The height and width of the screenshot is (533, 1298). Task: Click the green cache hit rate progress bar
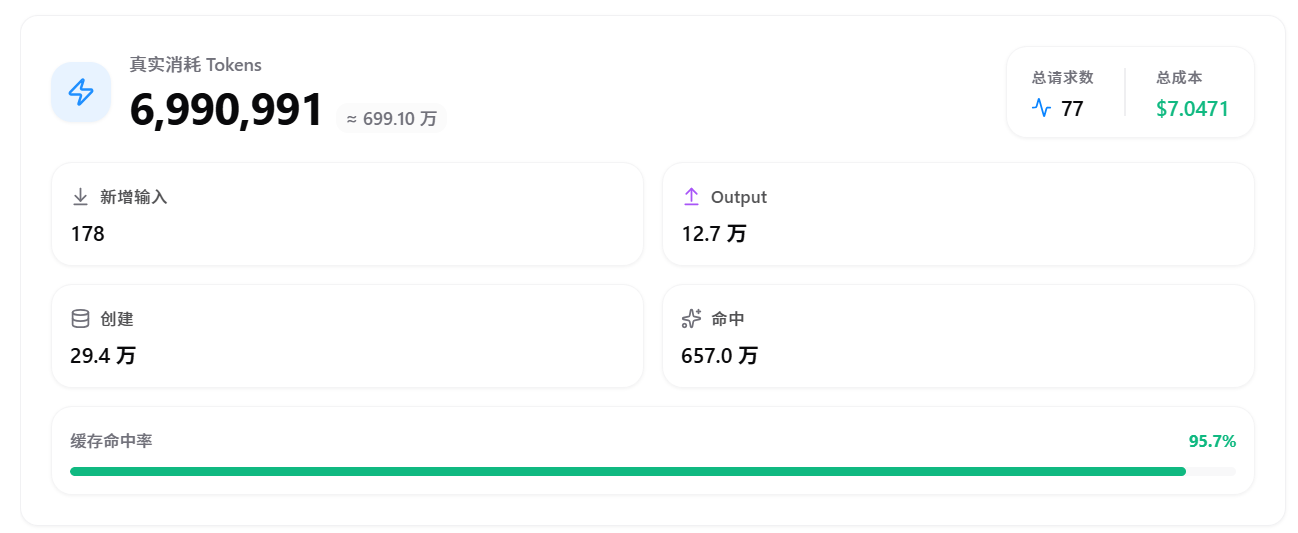click(628, 471)
